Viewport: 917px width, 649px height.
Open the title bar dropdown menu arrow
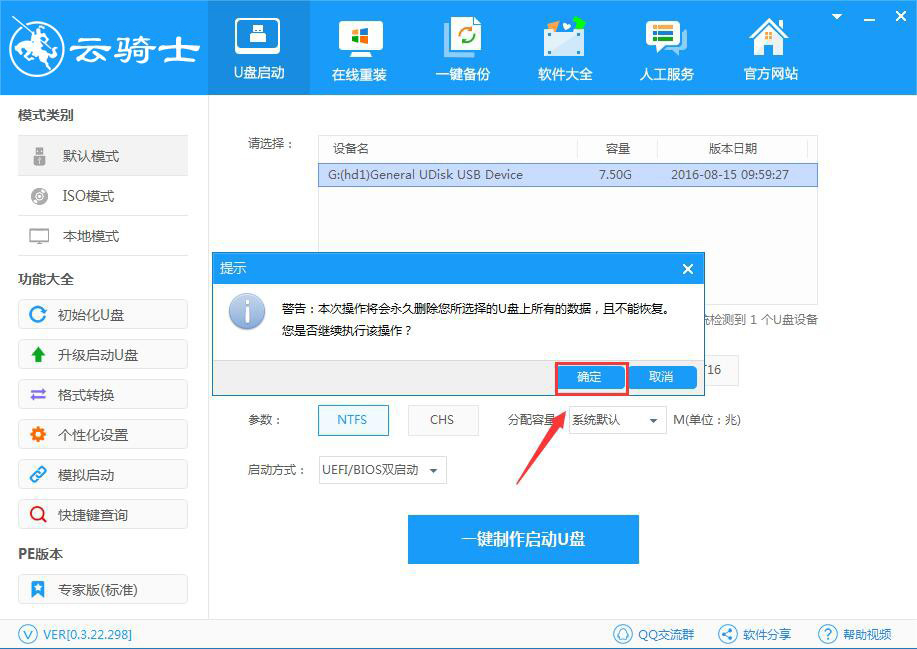pyautogui.click(x=837, y=17)
